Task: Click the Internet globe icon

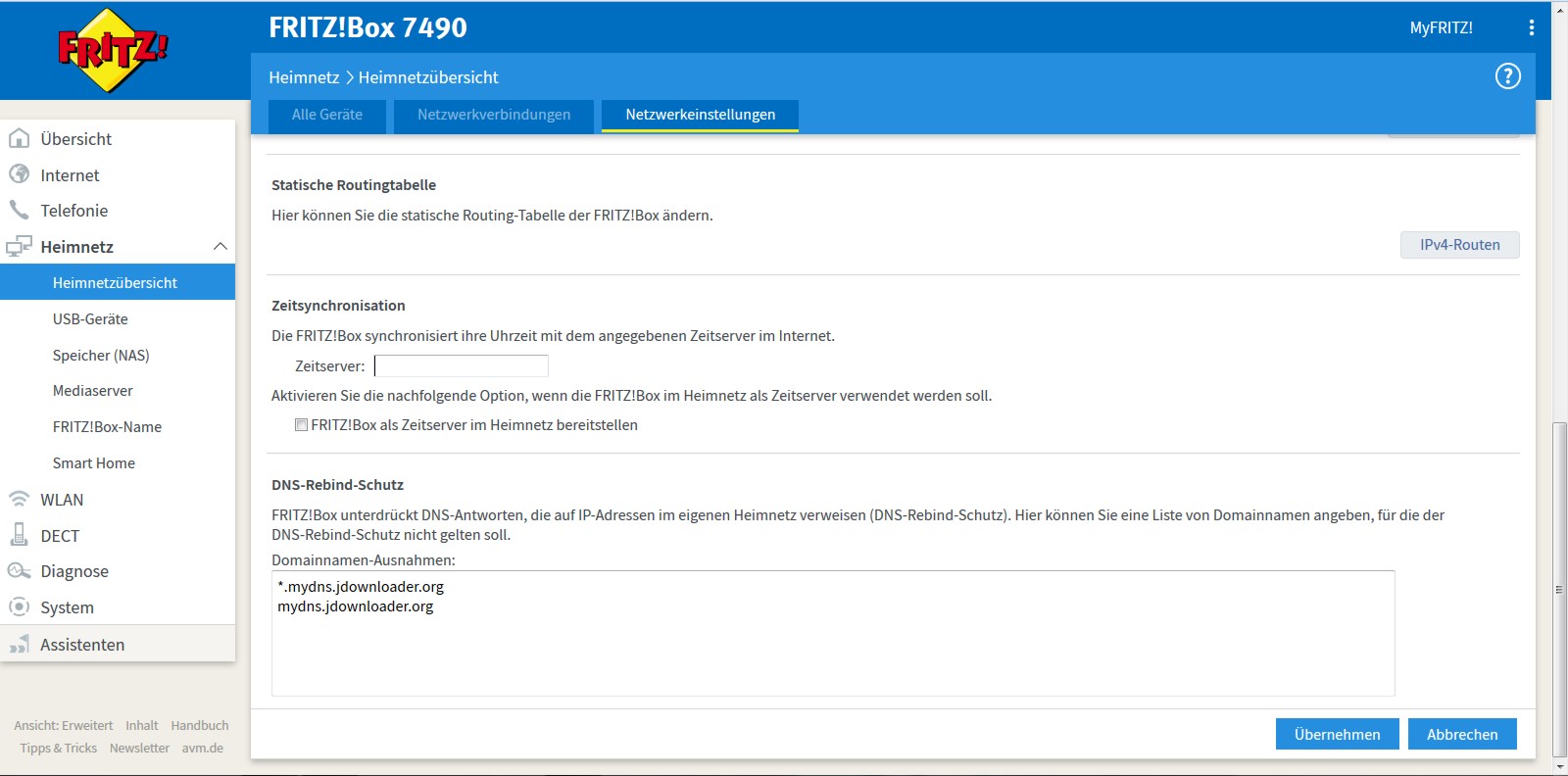Action: coord(19,174)
